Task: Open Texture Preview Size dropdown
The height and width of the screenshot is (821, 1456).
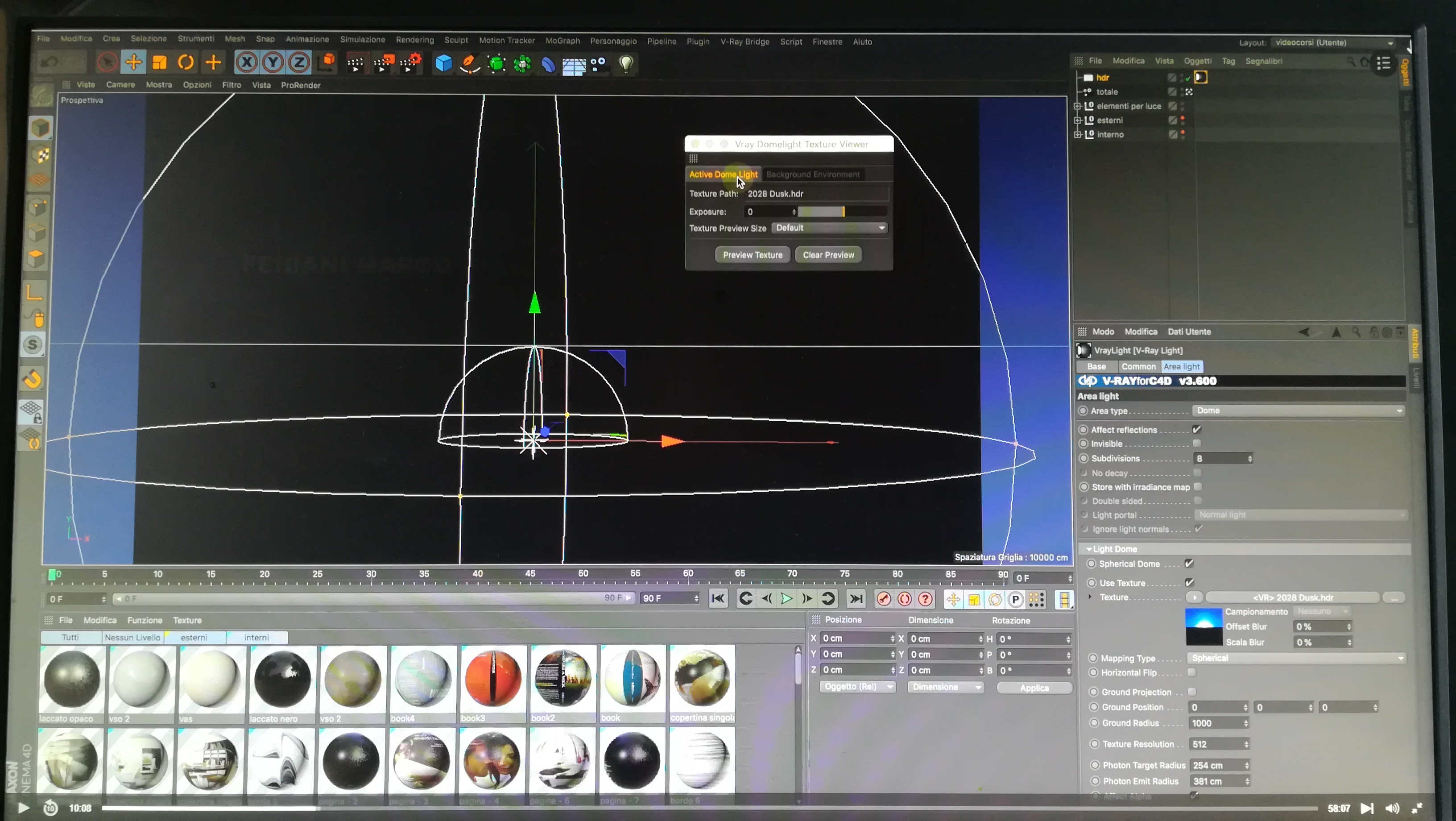Action: point(829,228)
